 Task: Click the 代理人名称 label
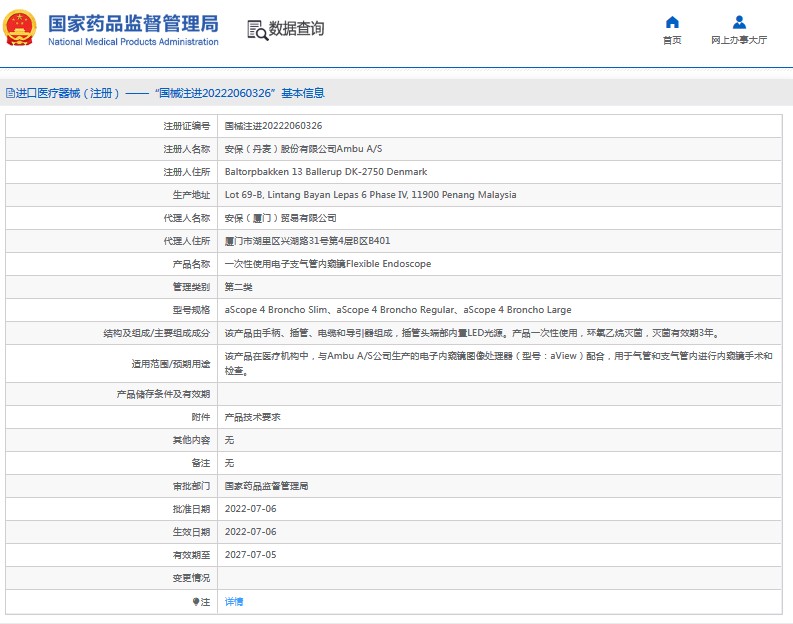[187, 218]
